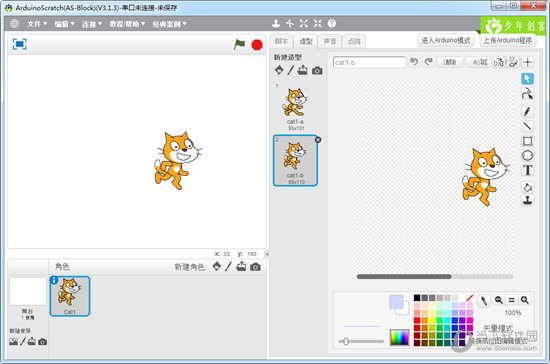Pick the bright red color swatch
Screen dimensions: 550x364
(x=417, y=320)
